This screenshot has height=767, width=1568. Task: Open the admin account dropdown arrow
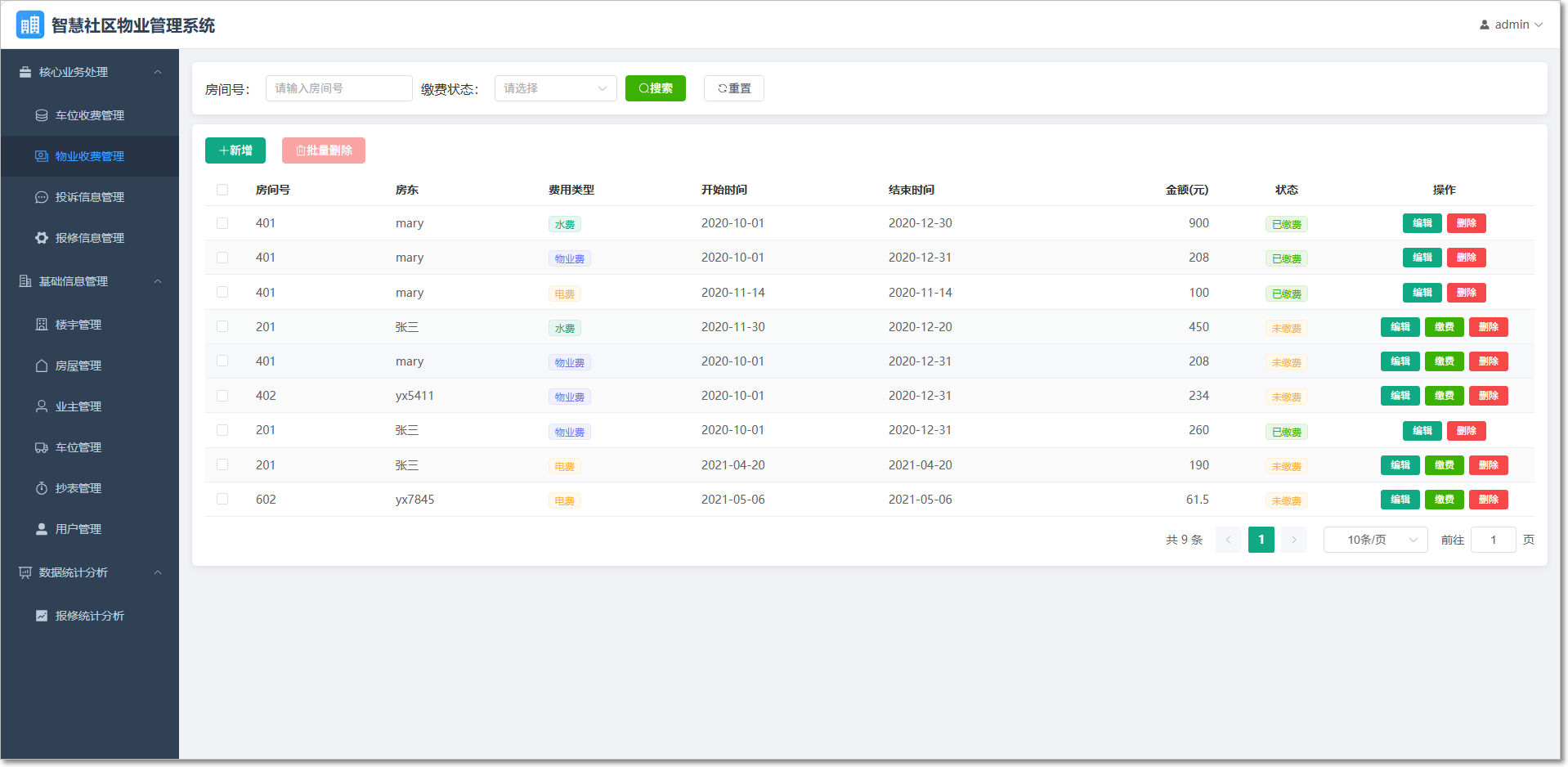click(1539, 25)
